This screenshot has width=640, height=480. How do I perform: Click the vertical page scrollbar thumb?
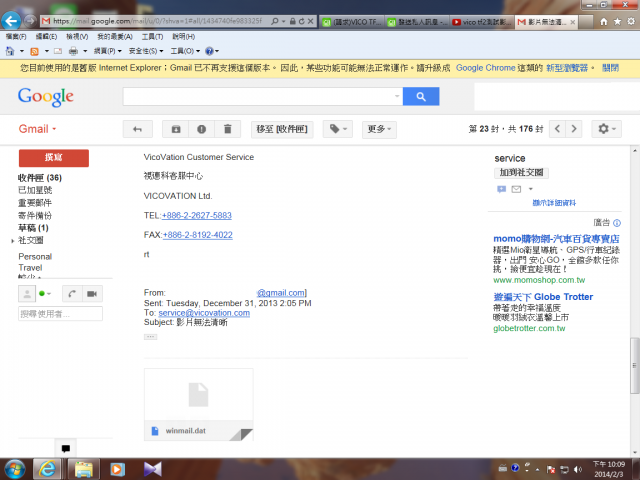(x=635, y=365)
